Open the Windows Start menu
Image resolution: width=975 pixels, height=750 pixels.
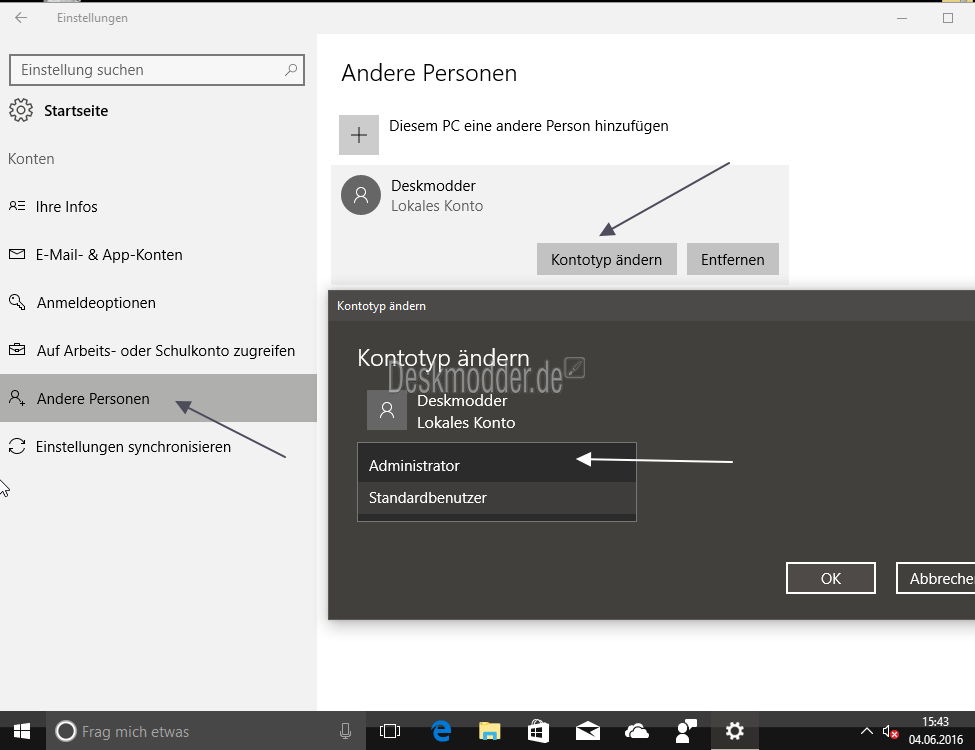(22, 731)
